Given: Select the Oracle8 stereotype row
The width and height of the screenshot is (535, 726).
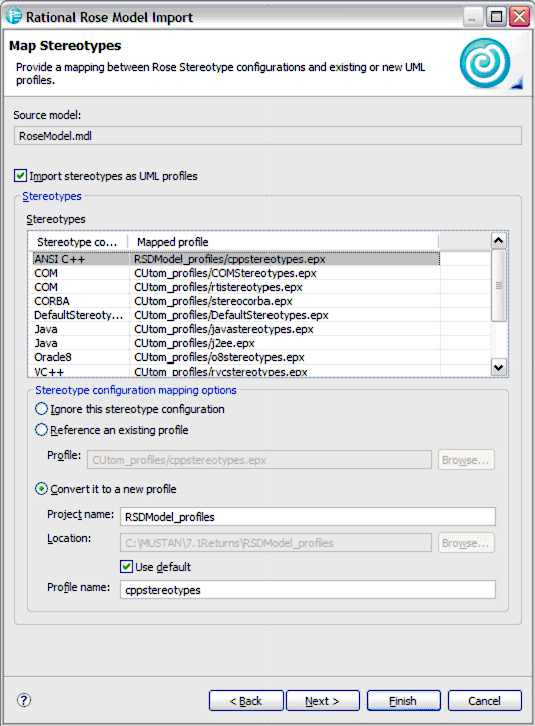Looking at the screenshot, I should coord(236,357).
